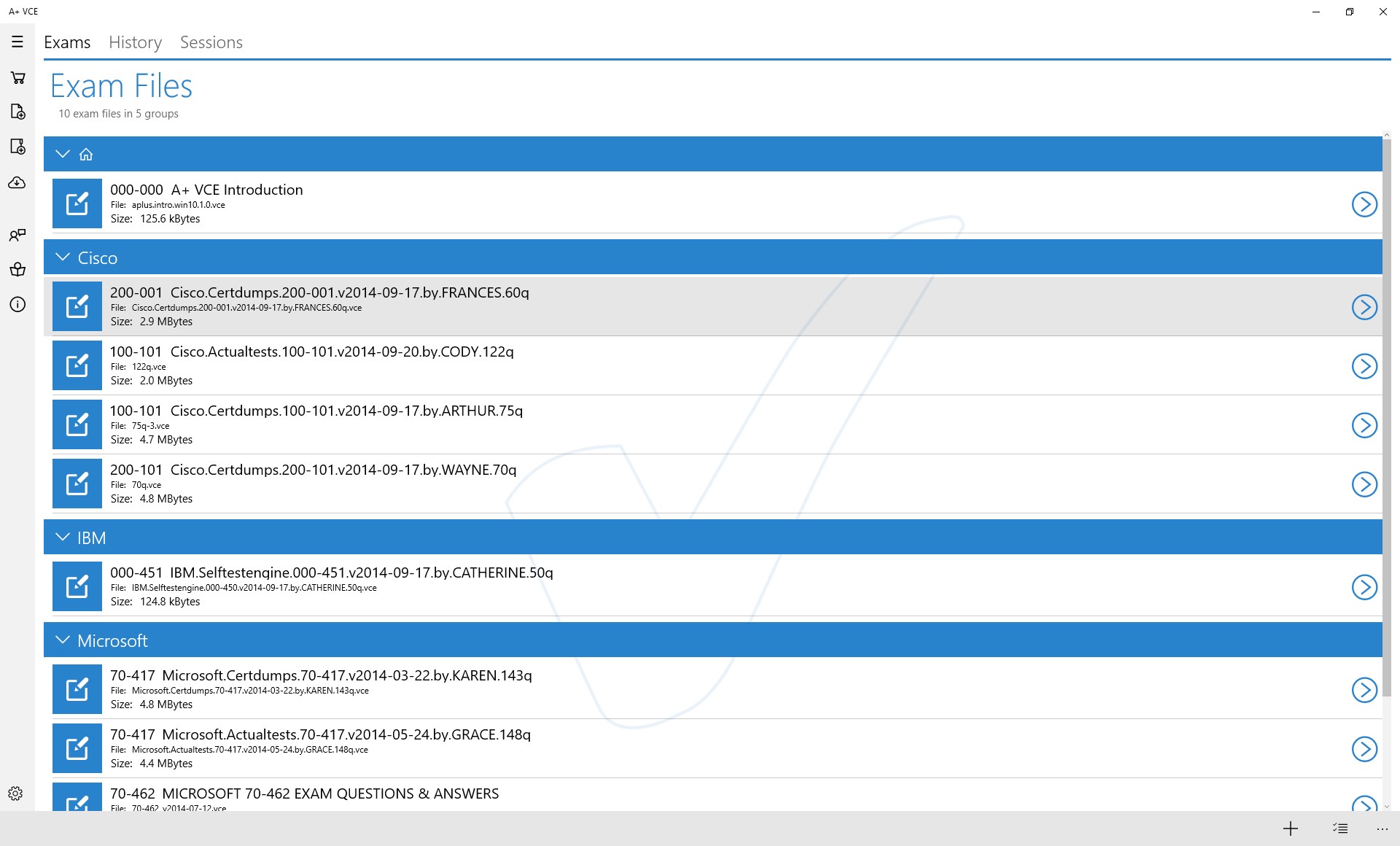Click the shopping cart sidebar icon
This screenshot has height=846, width=1400.
tap(17, 77)
